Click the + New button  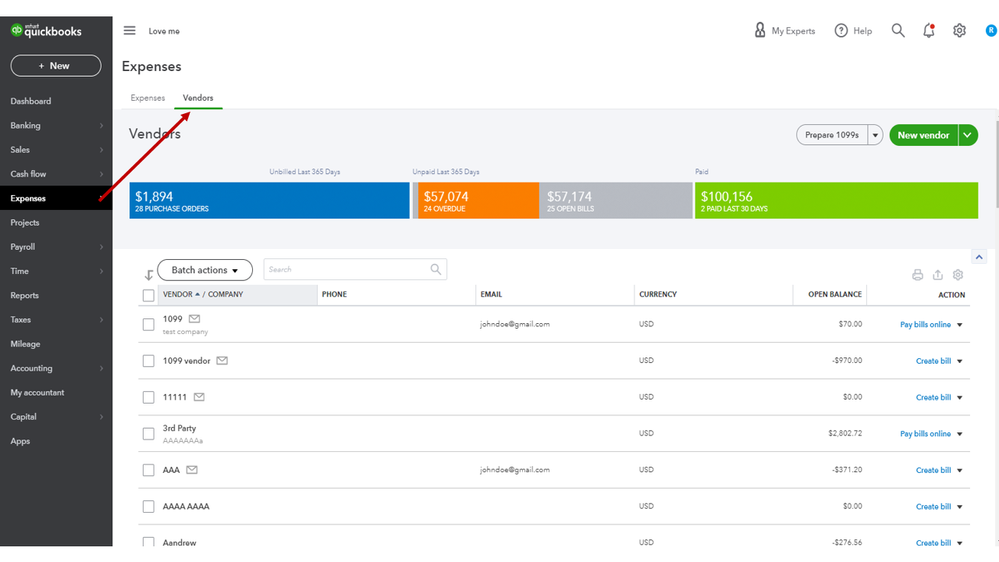click(x=55, y=66)
